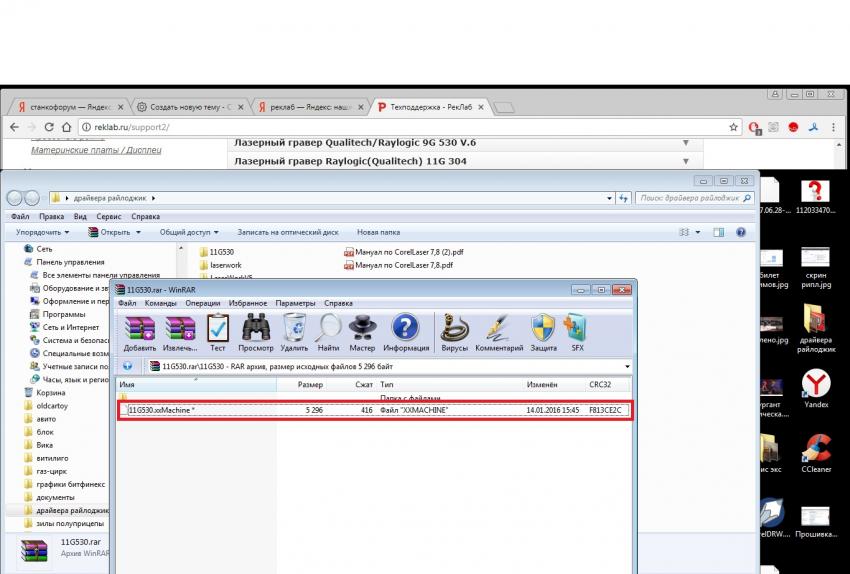Open the Материнские платы / Дисплеи link
This screenshot has height=574, width=850.
tap(96, 150)
